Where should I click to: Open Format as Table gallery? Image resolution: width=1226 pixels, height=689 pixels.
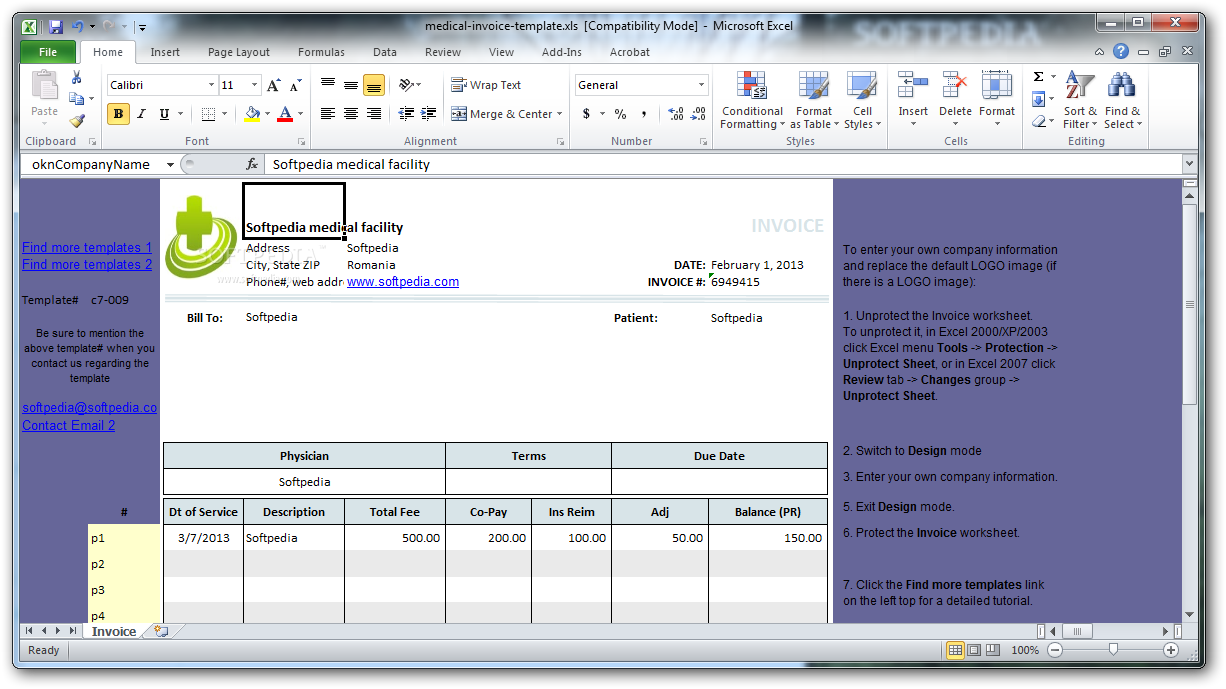pyautogui.click(x=813, y=100)
